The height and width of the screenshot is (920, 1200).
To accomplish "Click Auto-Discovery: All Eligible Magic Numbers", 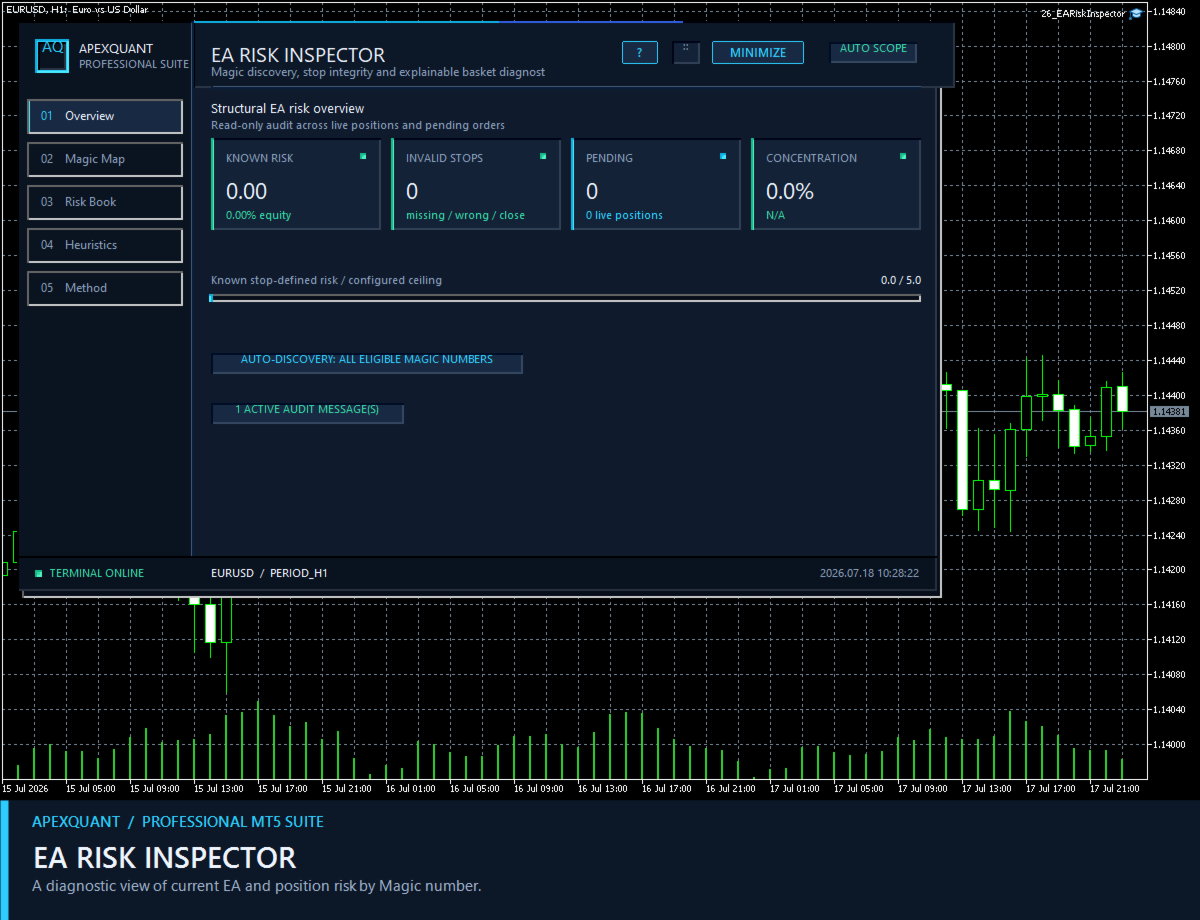I will coord(367,362).
